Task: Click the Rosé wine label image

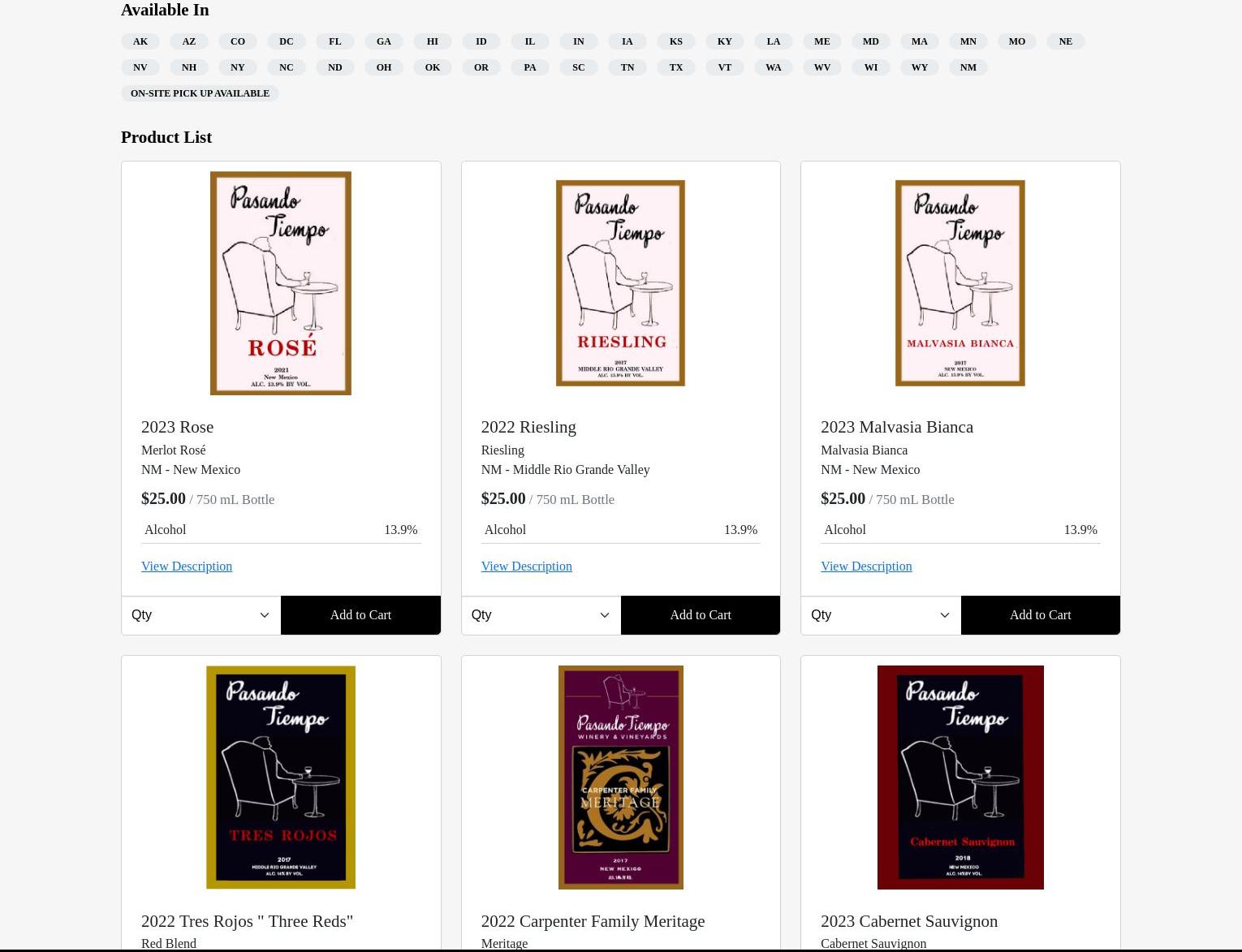Action: click(281, 283)
